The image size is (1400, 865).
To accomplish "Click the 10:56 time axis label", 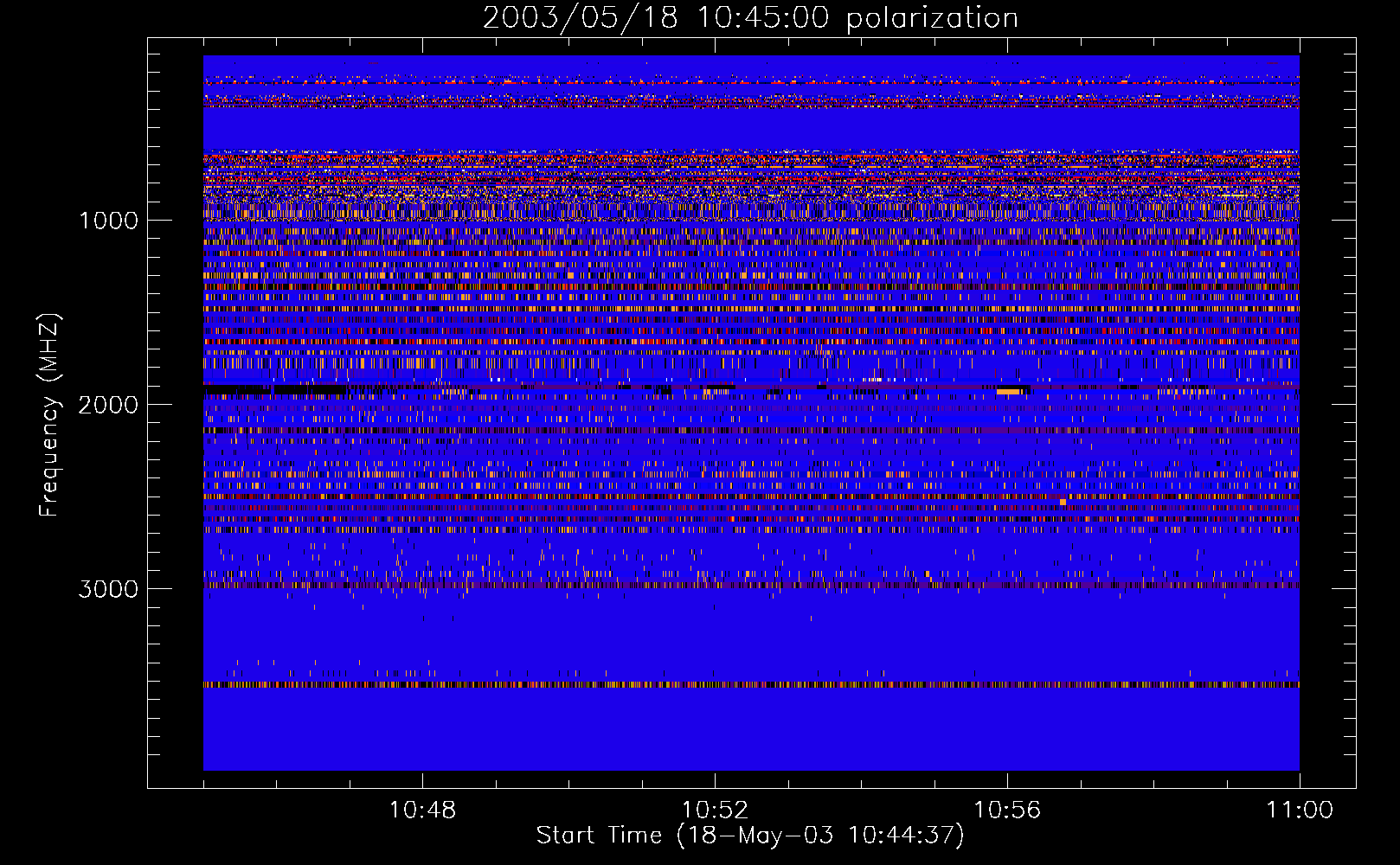I will click(x=1007, y=811).
